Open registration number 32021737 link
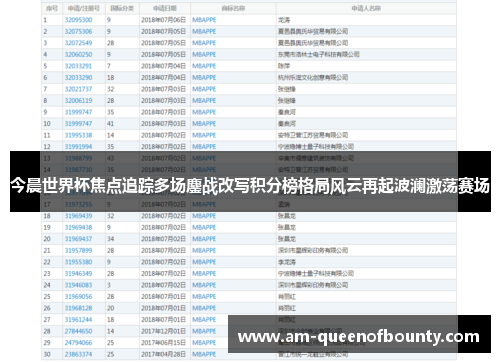 click(78, 89)
